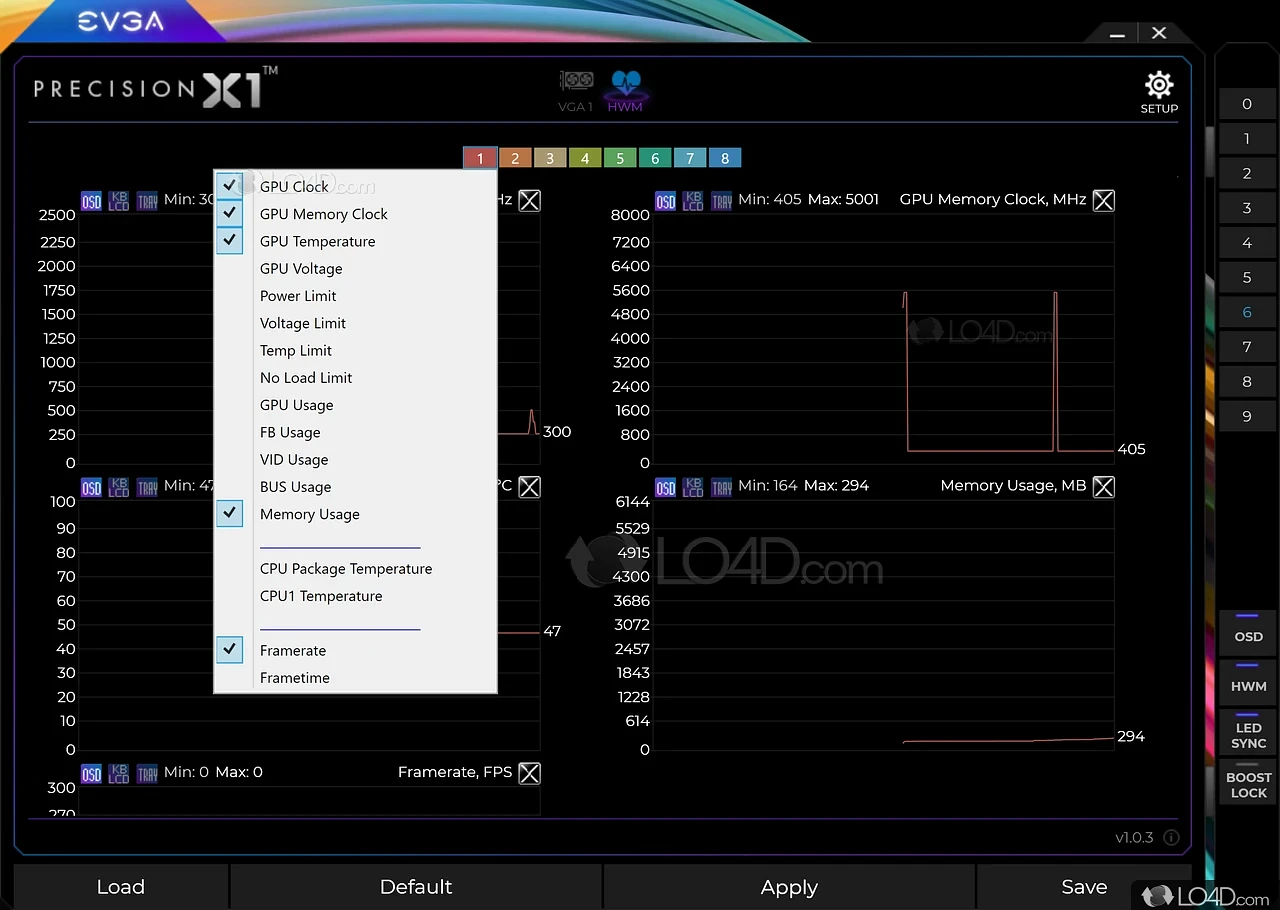Select red color swatch 1

(x=480, y=158)
